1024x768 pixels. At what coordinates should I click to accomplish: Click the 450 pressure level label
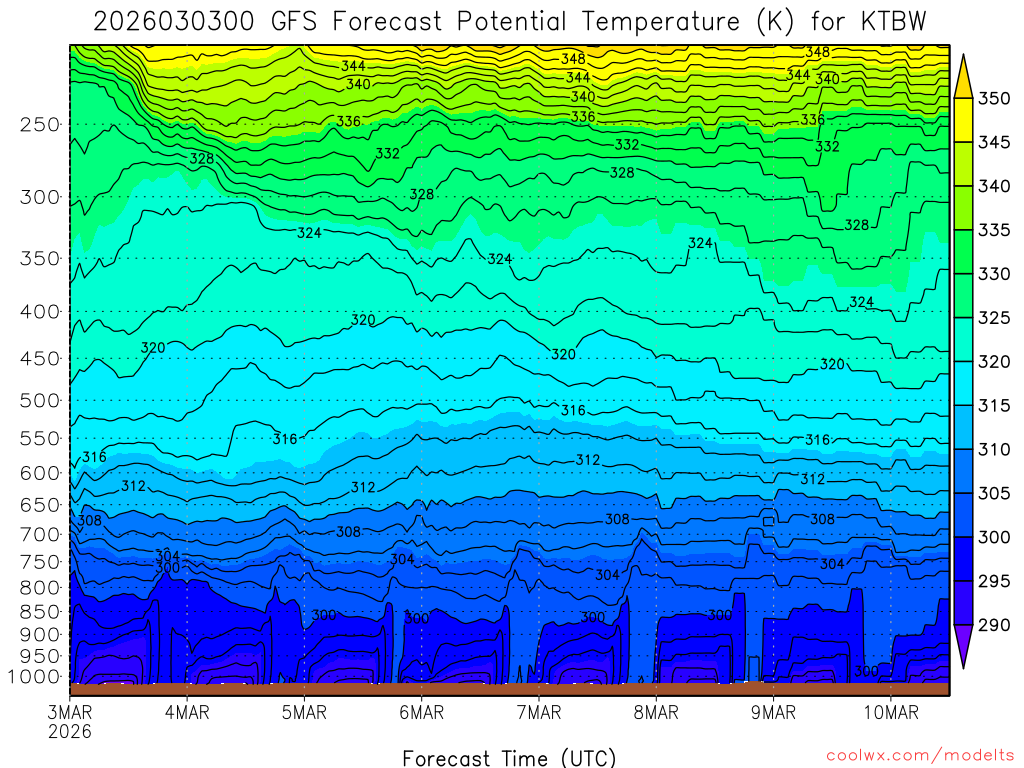point(40,359)
